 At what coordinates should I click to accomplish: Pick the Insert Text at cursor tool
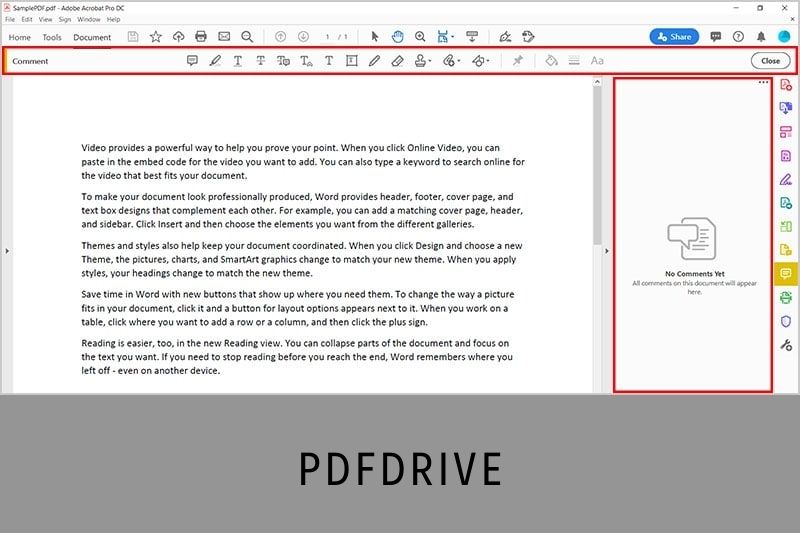pos(306,61)
